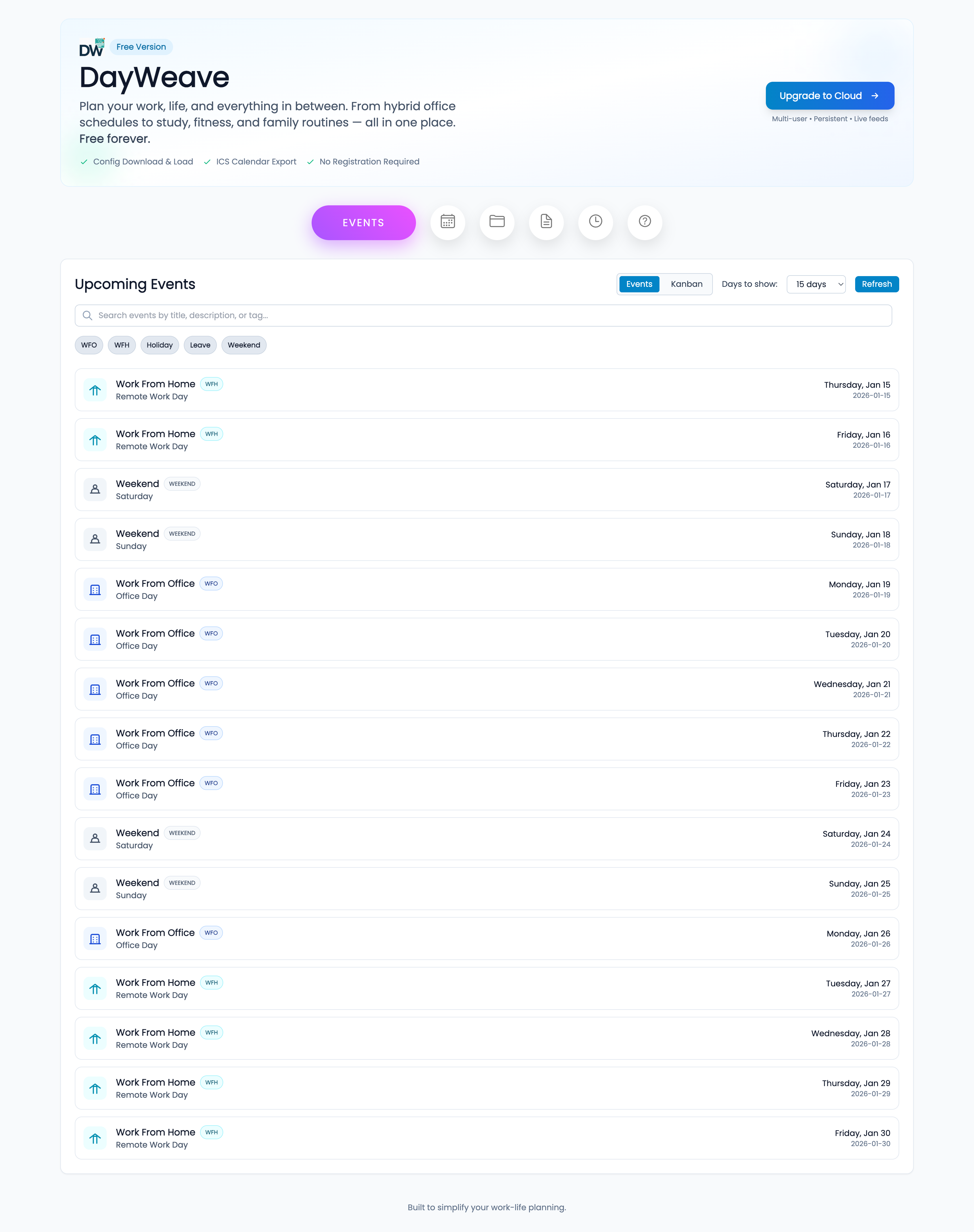Click Upgrade to Cloud
This screenshot has height=1232, width=974.
[830, 95]
